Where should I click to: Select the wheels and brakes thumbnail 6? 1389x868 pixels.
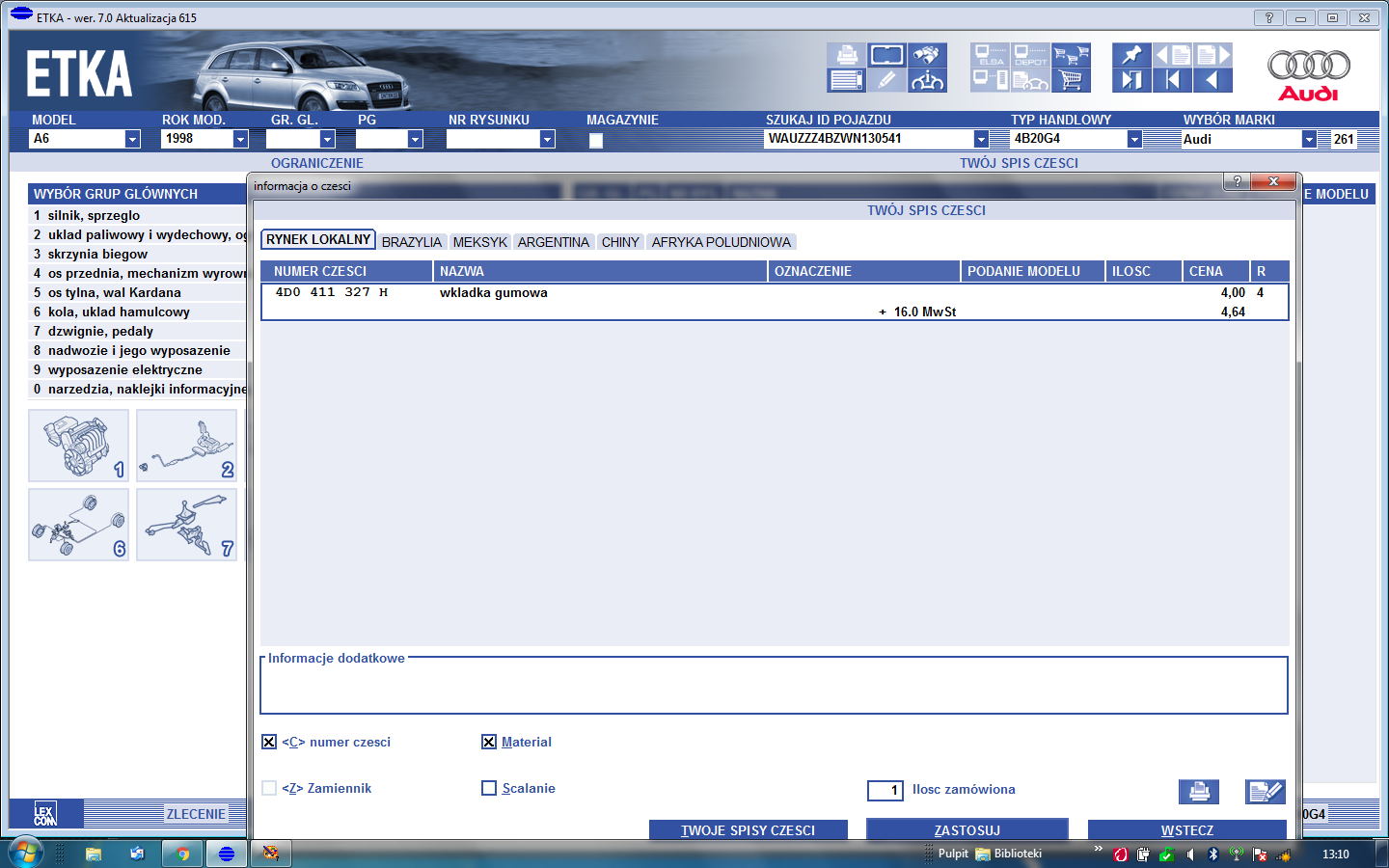click(x=78, y=525)
